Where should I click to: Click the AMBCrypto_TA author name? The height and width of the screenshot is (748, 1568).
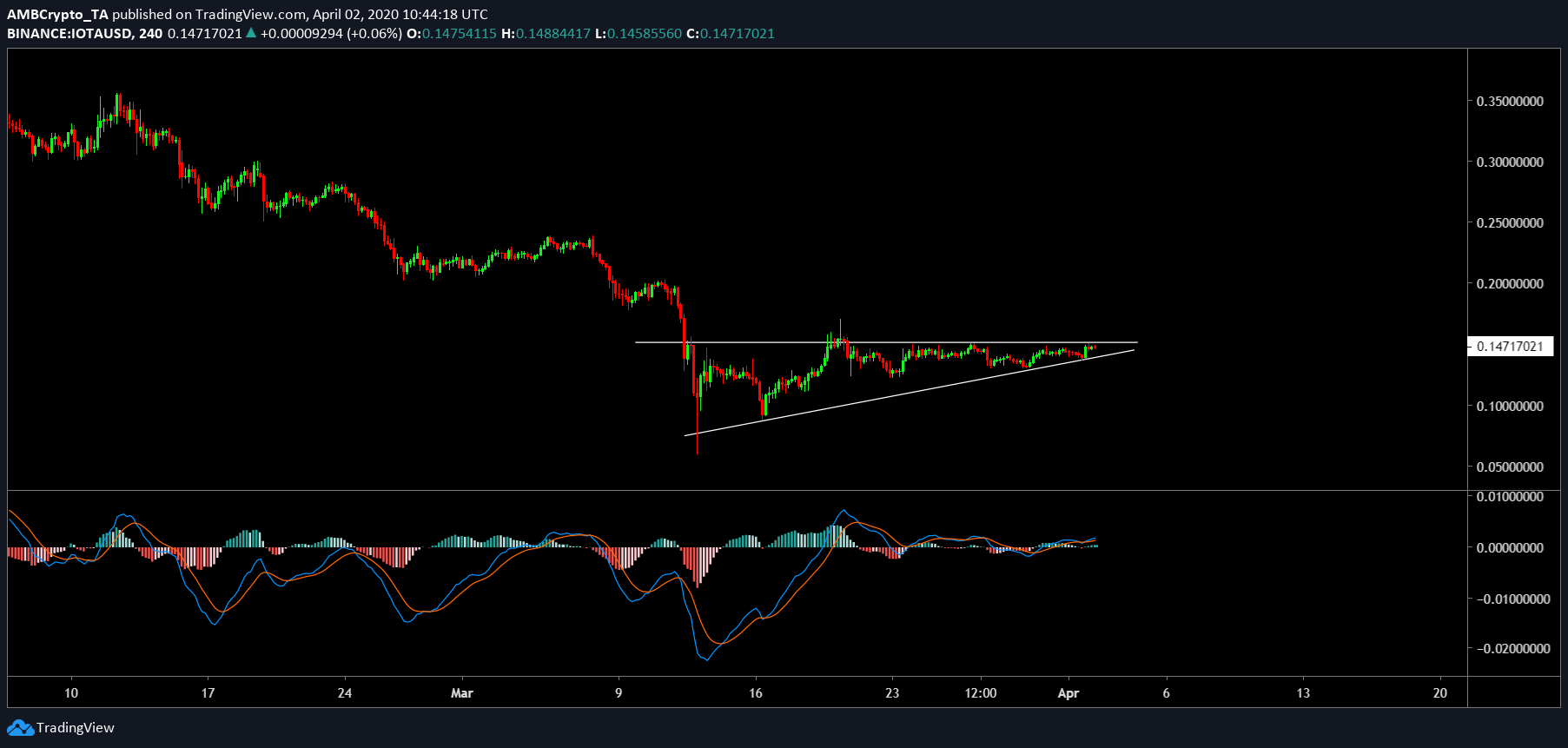coord(57,14)
